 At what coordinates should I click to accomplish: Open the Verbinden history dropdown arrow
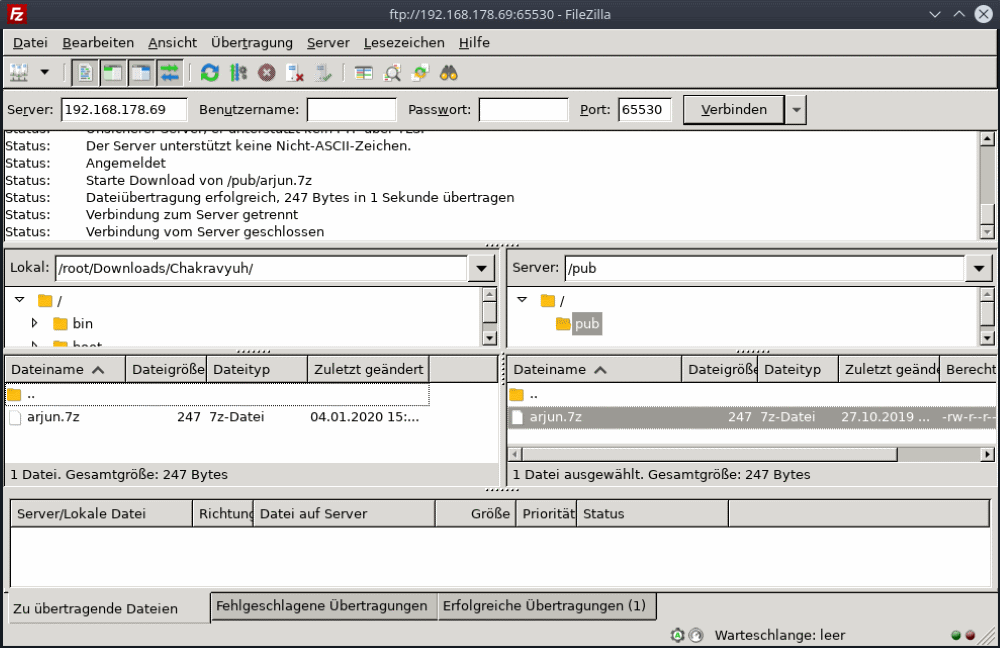click(x=796, y=110)
